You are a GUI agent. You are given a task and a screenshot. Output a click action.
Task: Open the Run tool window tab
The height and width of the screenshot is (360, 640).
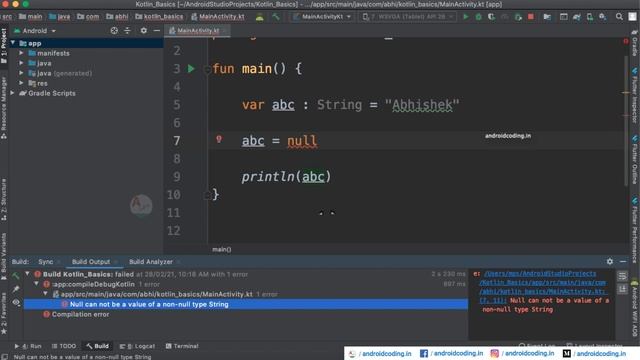click(x=28, y=346)
